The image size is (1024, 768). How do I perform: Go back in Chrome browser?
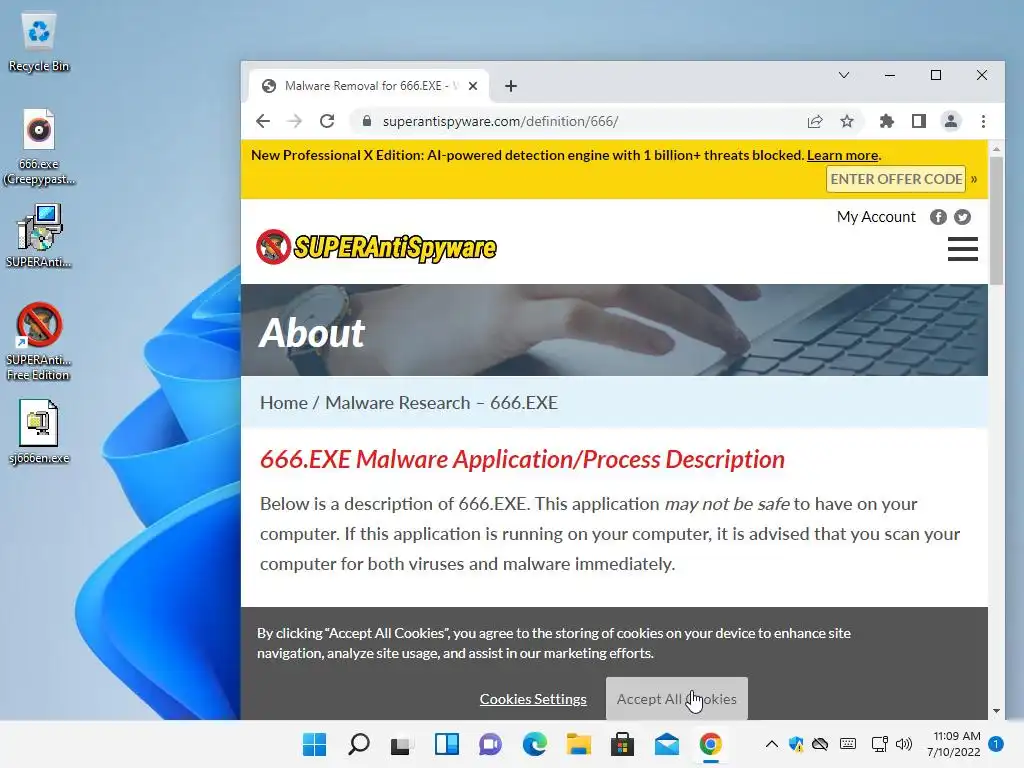(263, 121)
